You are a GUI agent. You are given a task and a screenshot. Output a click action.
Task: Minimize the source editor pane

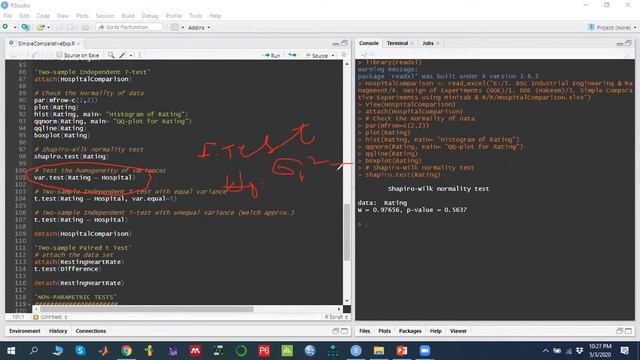coord(336,43)
